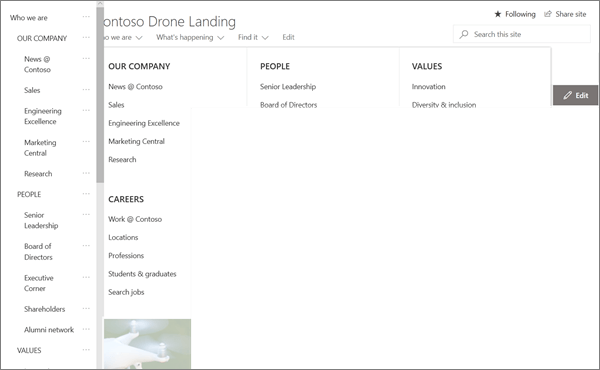Open ellipsis menu for VALUES sidebar item
The width and height of the screenshot is (600, 370).
[86, 350]
